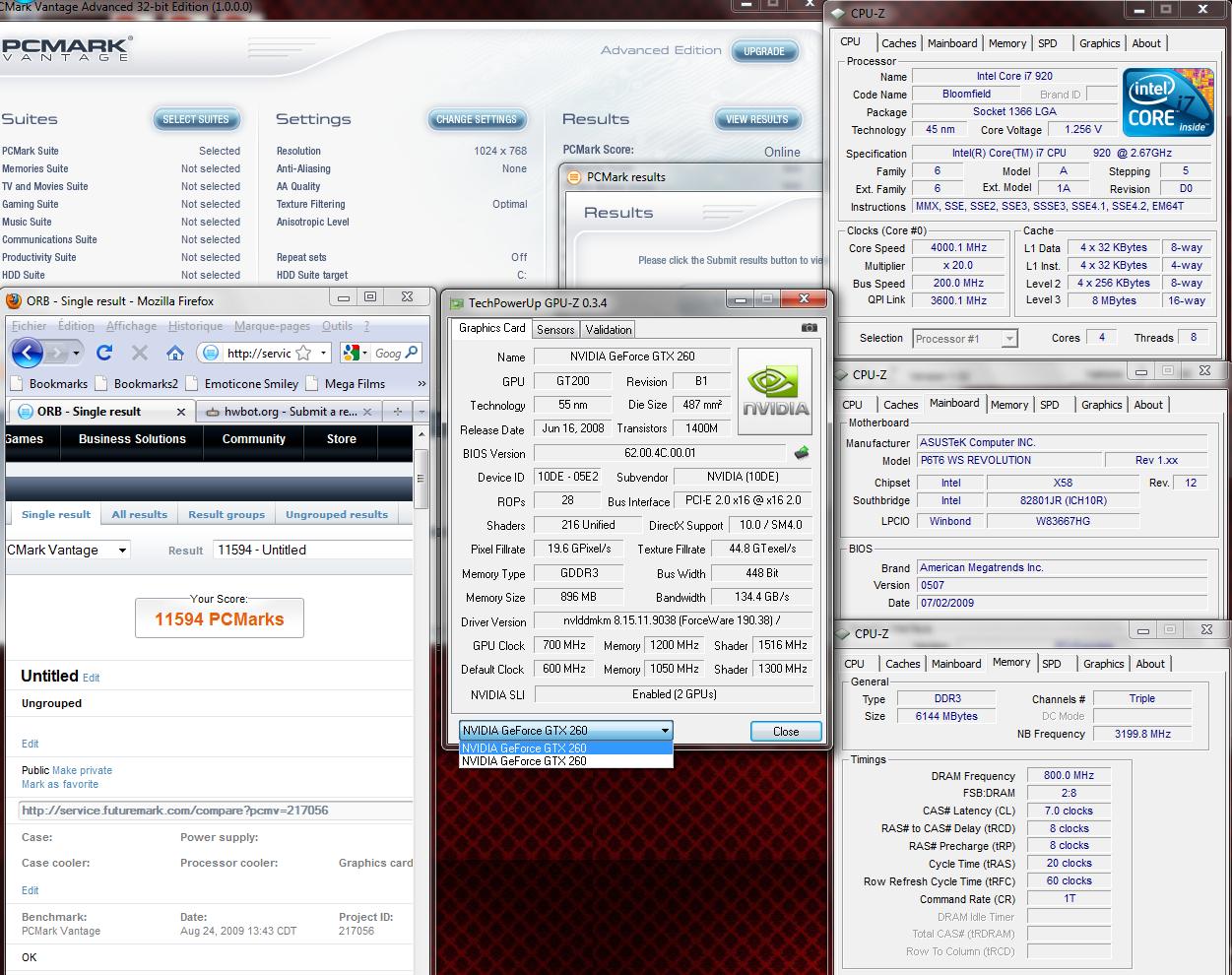The image size is (1232, 975).
Task: Open the CMark Vantage benchmark dropdown
Action: [68, 550]
